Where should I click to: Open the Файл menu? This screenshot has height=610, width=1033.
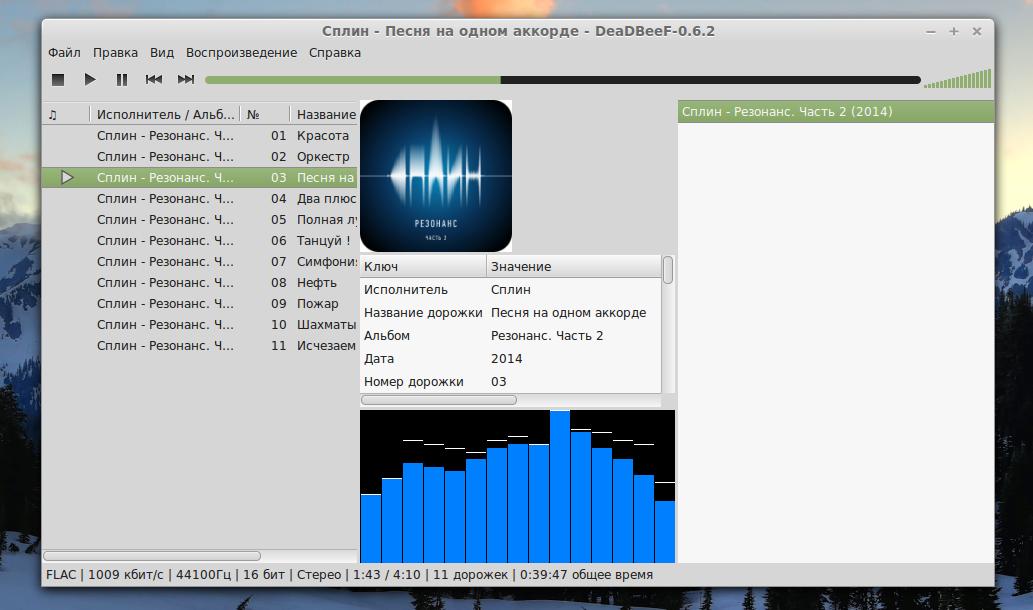pos(64,52)
